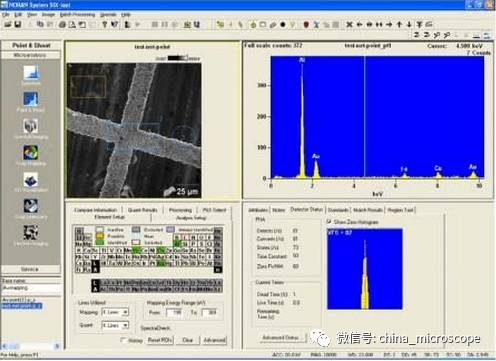
Task: Click the From energy range input field
Action: 174,312
